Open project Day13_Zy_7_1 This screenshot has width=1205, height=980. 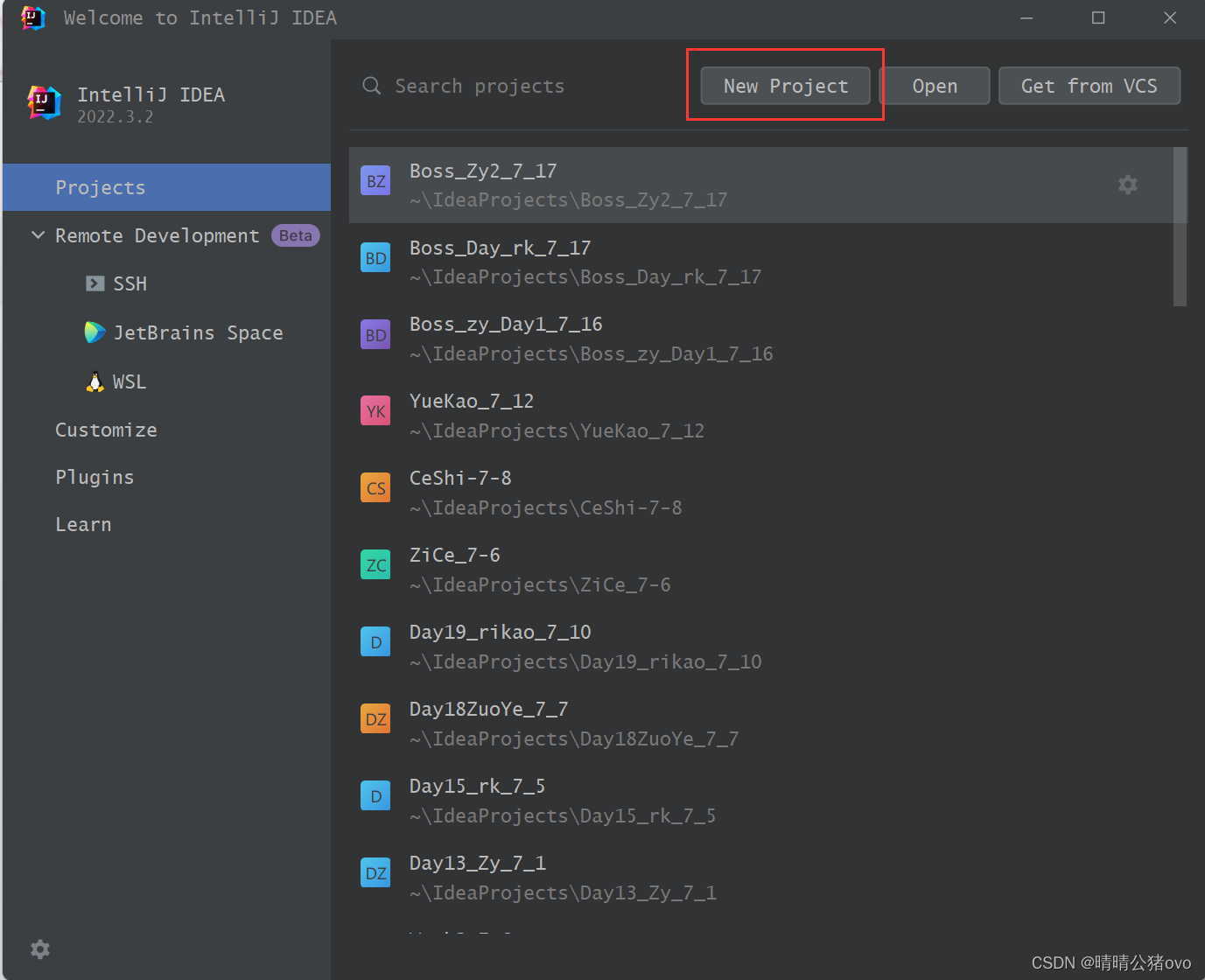761,878
